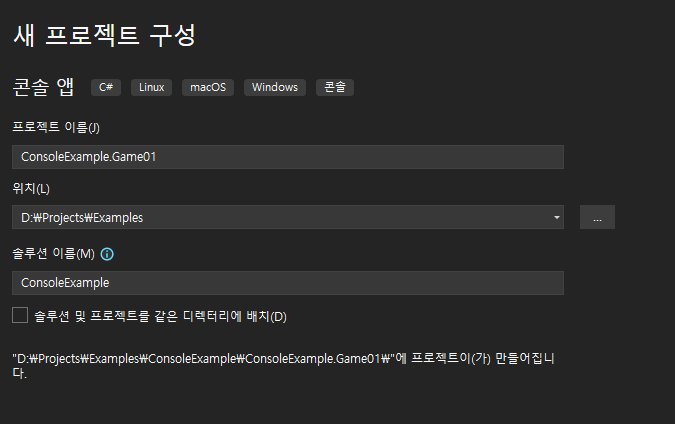Click the browse location ellipsis button
Image resolution: width=675 pixels, height=424 pixels.
[597, 217]
